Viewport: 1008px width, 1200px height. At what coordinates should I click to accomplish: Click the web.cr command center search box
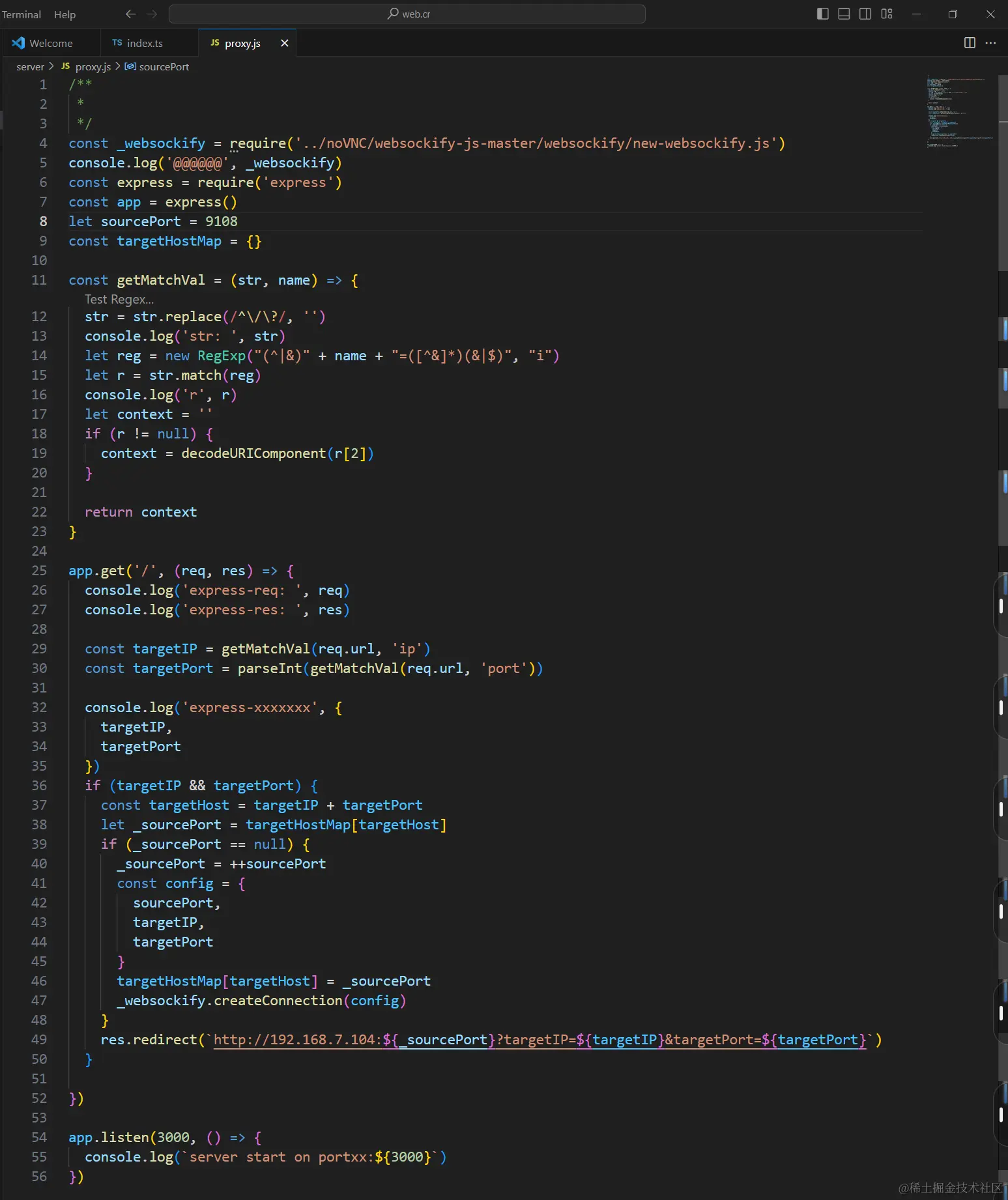(407, 14)
